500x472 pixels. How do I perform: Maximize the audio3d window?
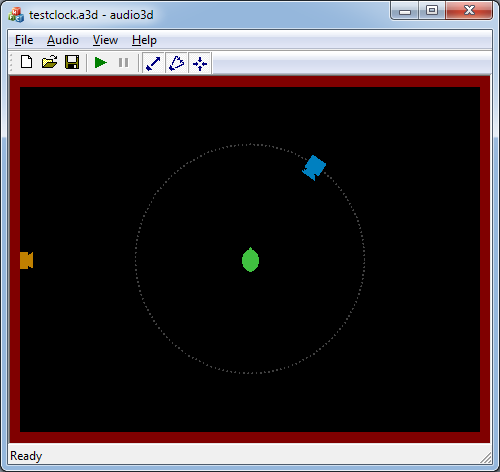point(432,11)
